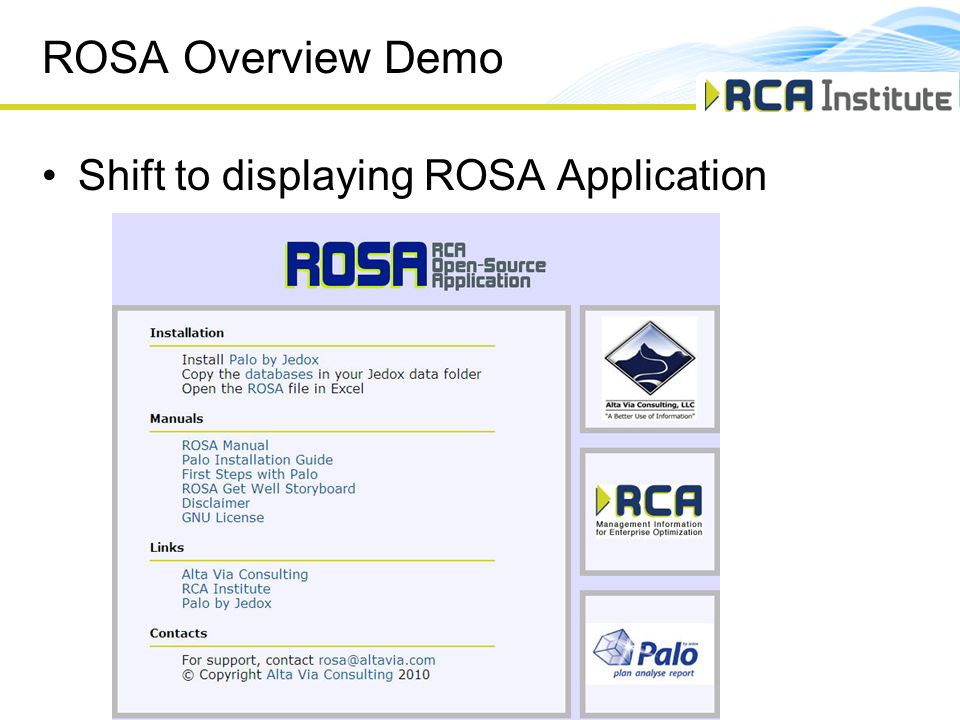This screenshot has height=720, width=960.
Task: Select the Contacts section heading
Action: pos(178,633)
